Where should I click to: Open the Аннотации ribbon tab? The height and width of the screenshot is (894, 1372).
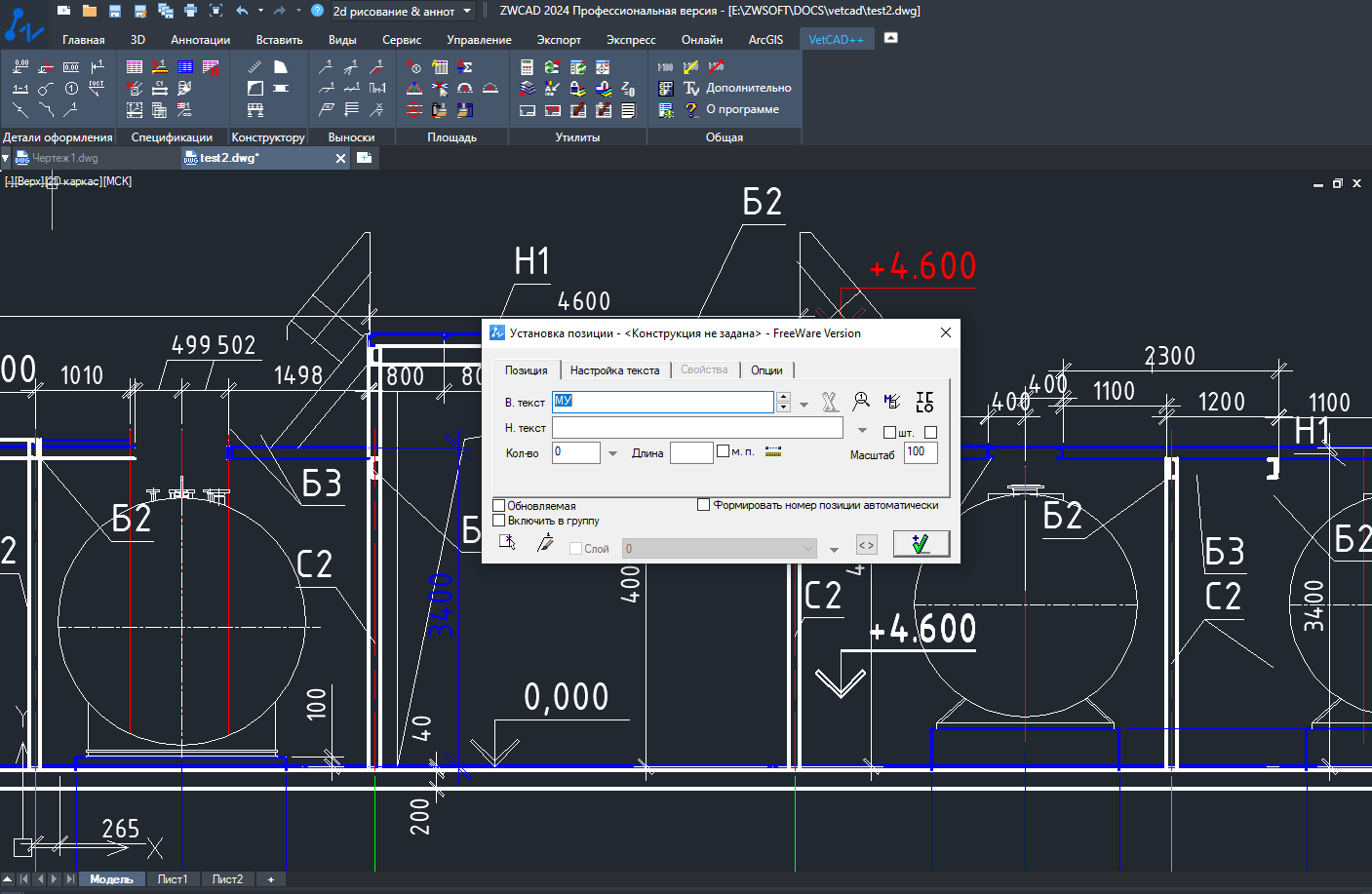click(201, 40)
